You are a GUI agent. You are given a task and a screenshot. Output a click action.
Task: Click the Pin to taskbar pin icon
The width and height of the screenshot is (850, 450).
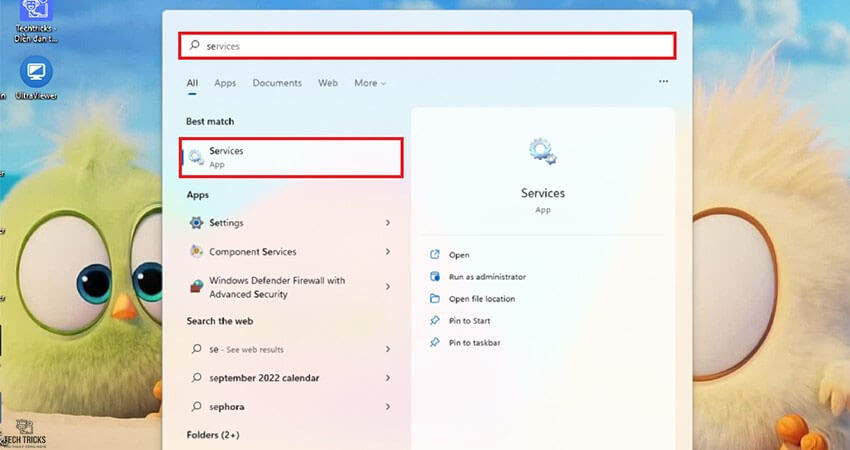click(435, 343)
